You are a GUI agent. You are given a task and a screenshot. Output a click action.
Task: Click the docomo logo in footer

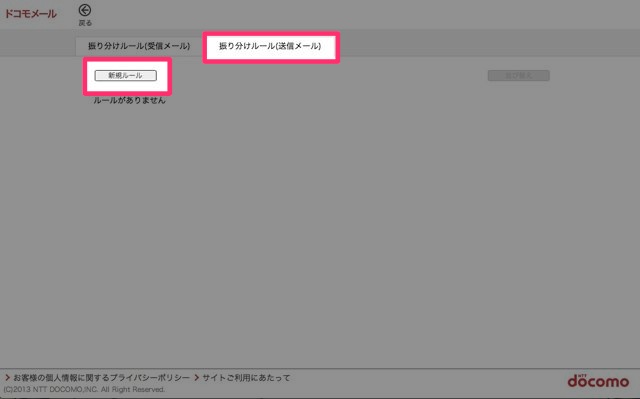click(598, 381)
